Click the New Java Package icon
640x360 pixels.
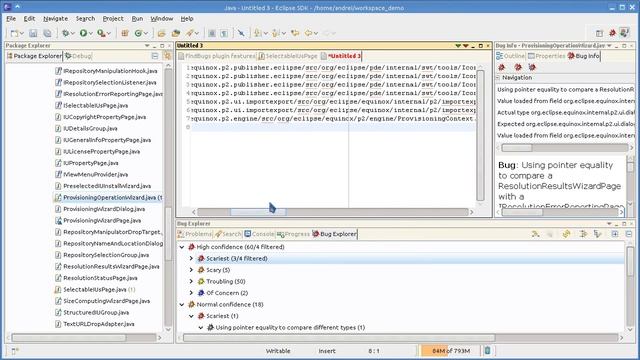[x=125, y=33]
